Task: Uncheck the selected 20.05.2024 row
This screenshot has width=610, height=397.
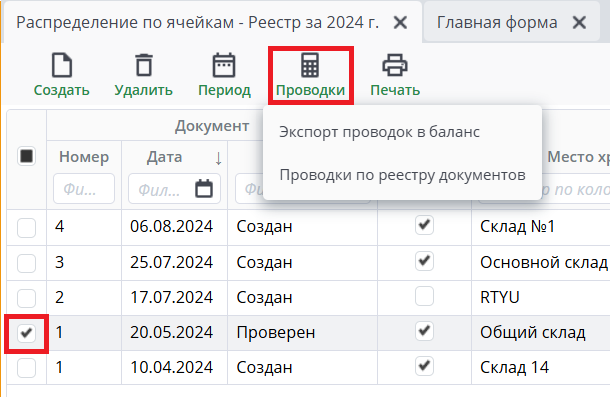Action: click(26, 333)
